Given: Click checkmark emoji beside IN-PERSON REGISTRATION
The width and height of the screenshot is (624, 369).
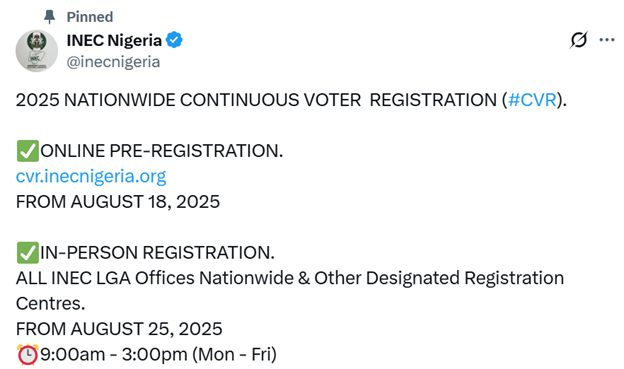Looking at the screenshot, I should click(27, 253).
